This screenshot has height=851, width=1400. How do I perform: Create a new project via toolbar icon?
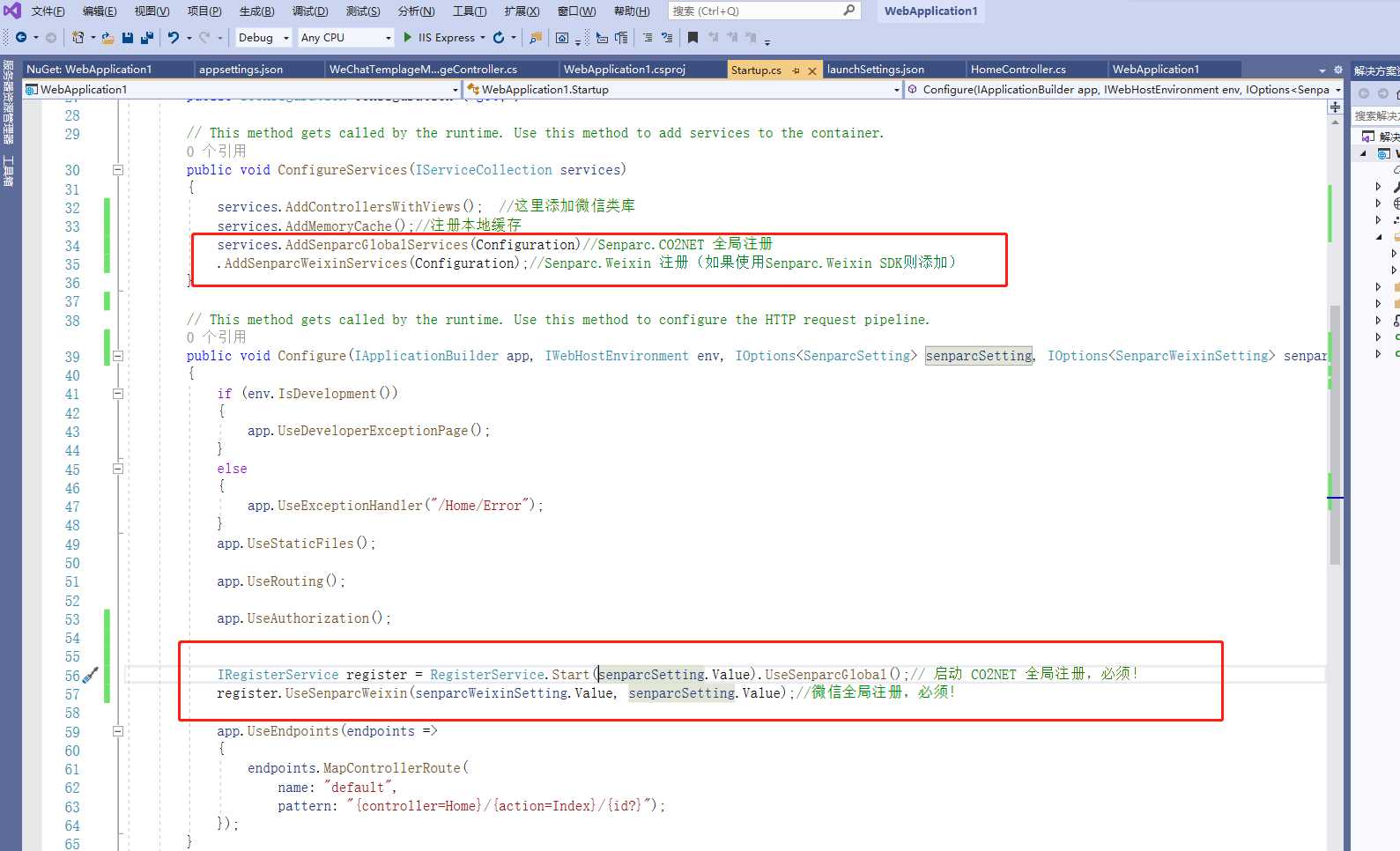pyautogui.click(x=78, y=38)
